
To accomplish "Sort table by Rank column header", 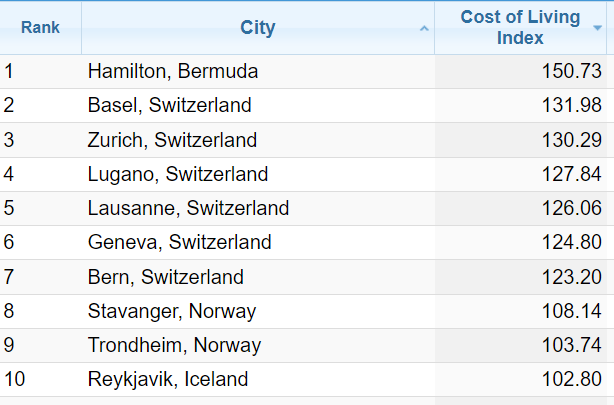I will coord(40,28).
